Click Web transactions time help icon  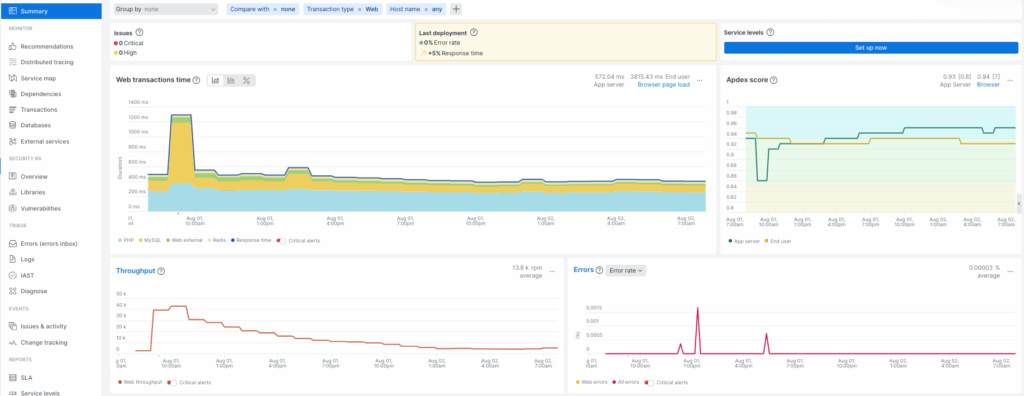pyautogui.click(x=197, y=80)
